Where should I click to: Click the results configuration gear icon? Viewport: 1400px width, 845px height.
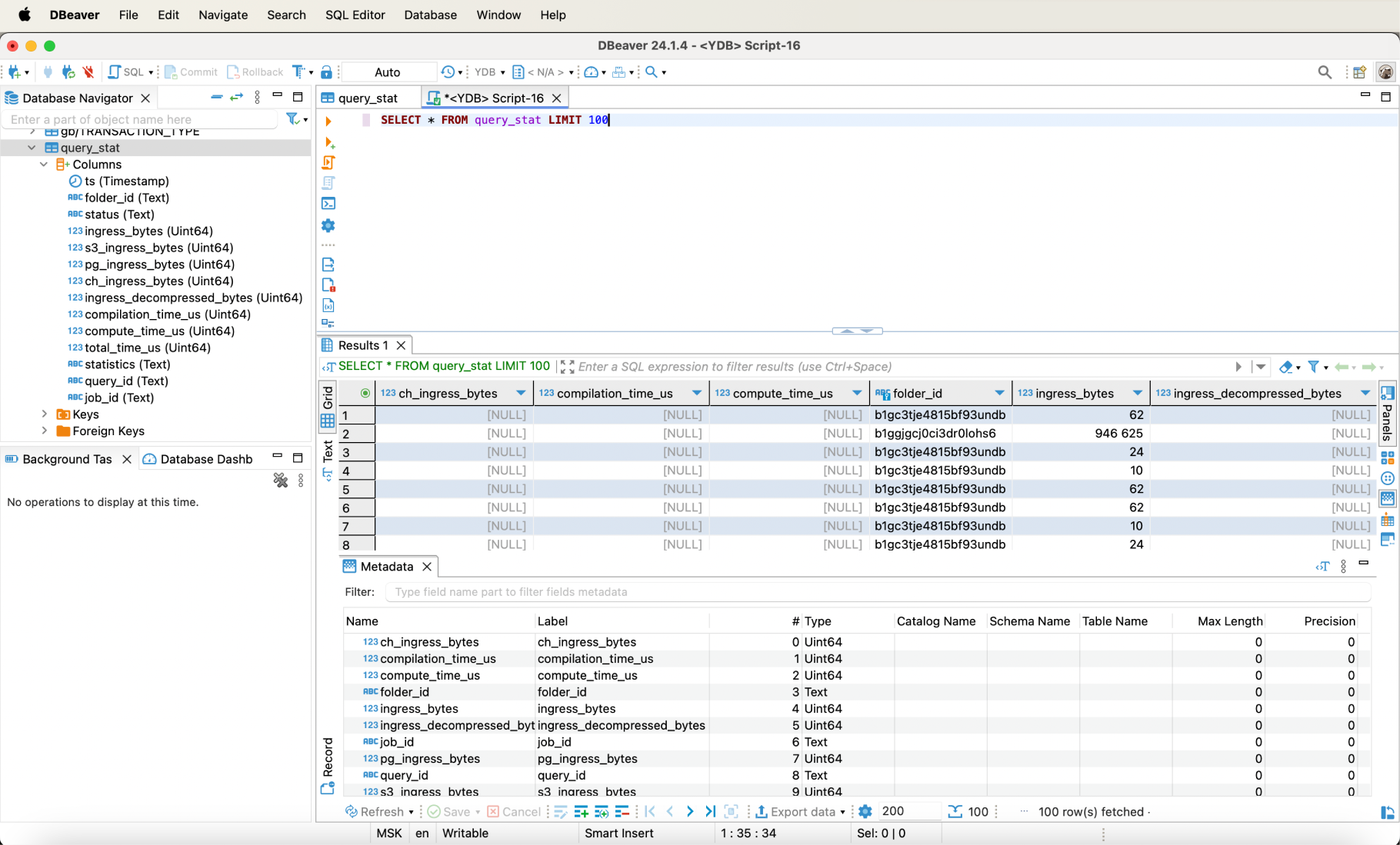865,812
